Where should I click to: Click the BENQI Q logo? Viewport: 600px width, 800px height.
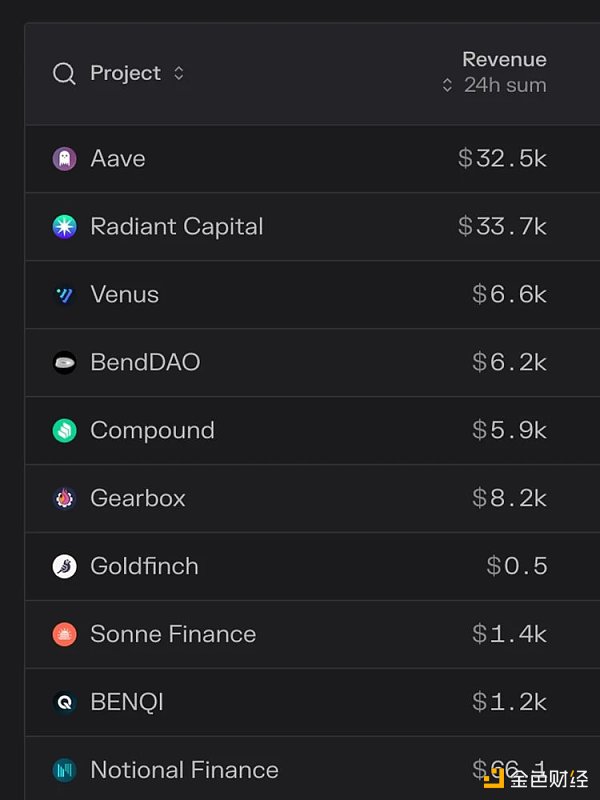point(65,702)
